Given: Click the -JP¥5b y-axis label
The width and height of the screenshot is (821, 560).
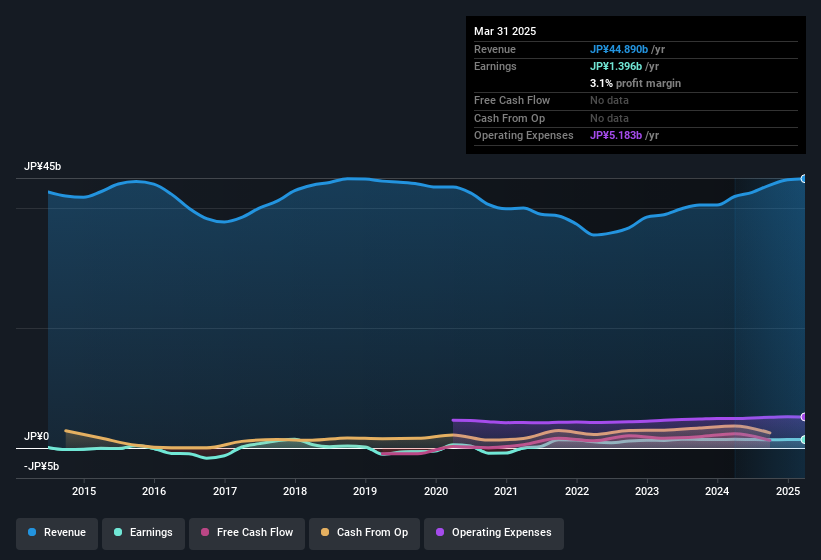Looking at the screenshot, I should [41, 466].
